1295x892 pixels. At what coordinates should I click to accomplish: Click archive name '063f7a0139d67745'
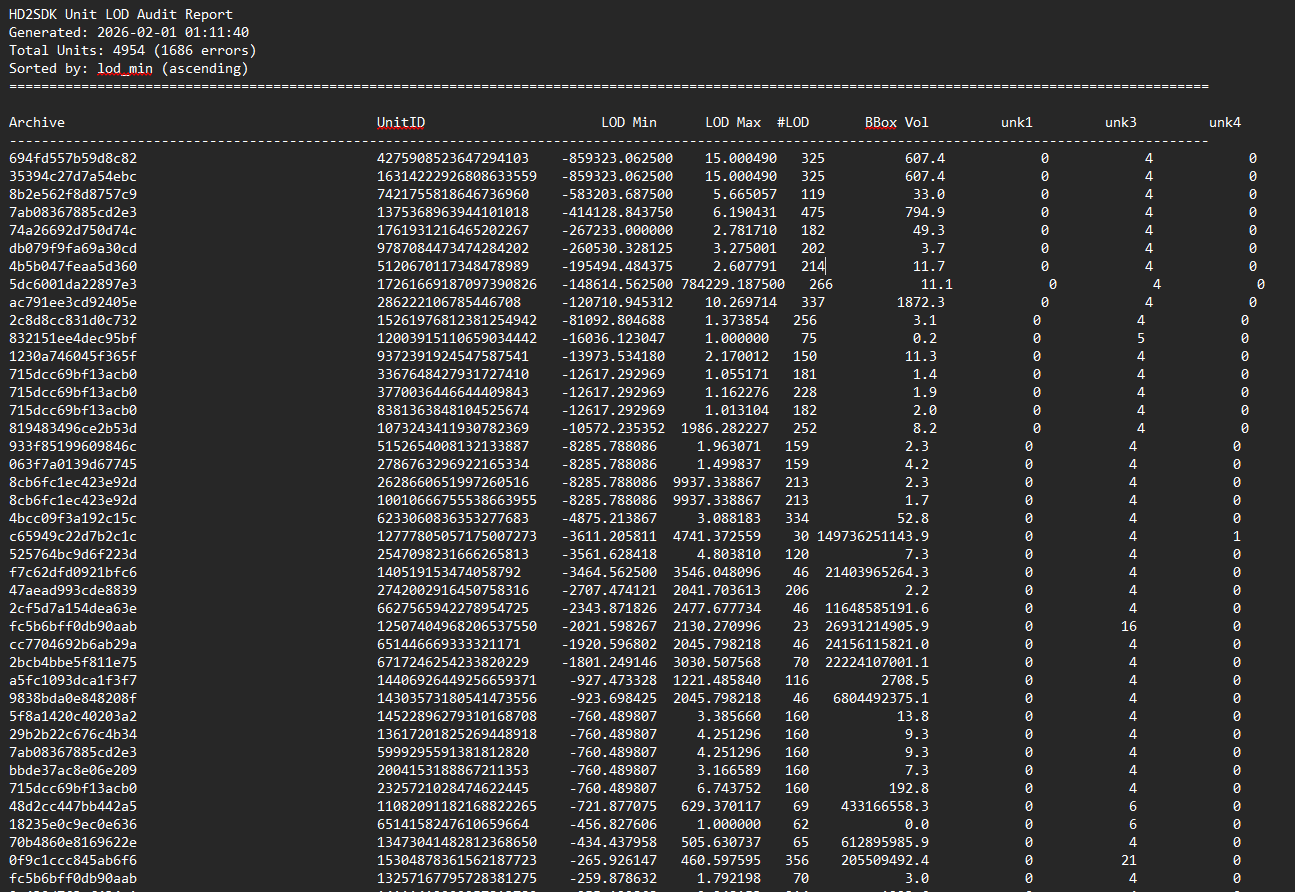pos(73,465)
